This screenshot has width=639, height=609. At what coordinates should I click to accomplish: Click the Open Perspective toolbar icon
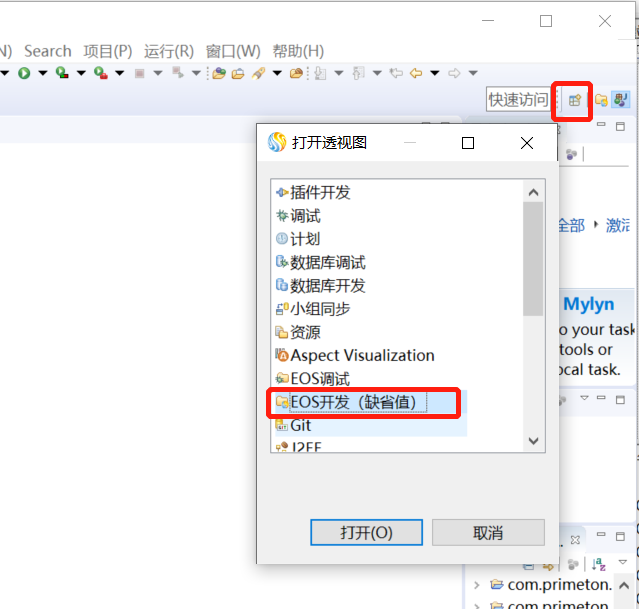[x=574, y=100]
